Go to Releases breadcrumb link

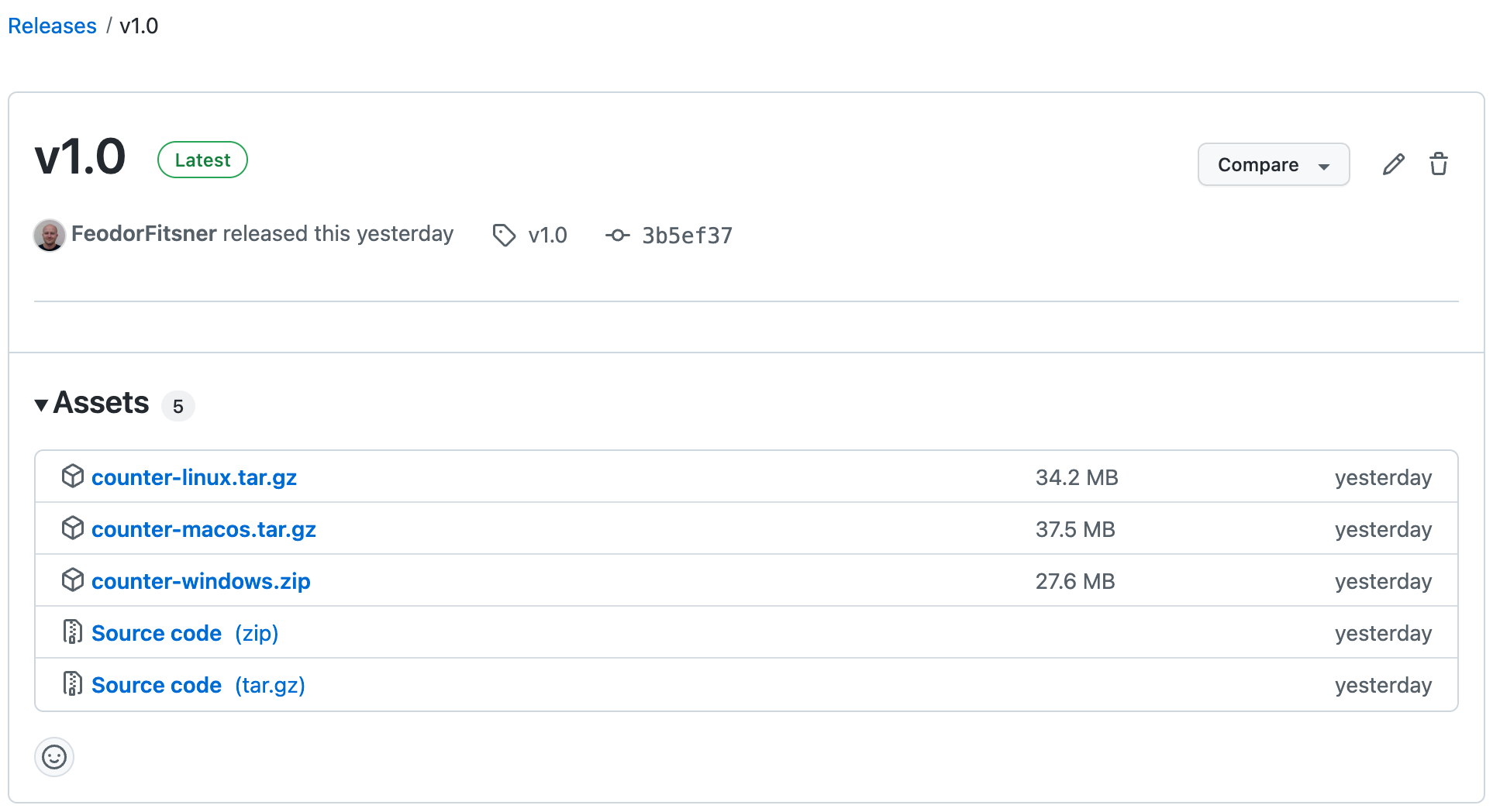(x=52, y=26)
